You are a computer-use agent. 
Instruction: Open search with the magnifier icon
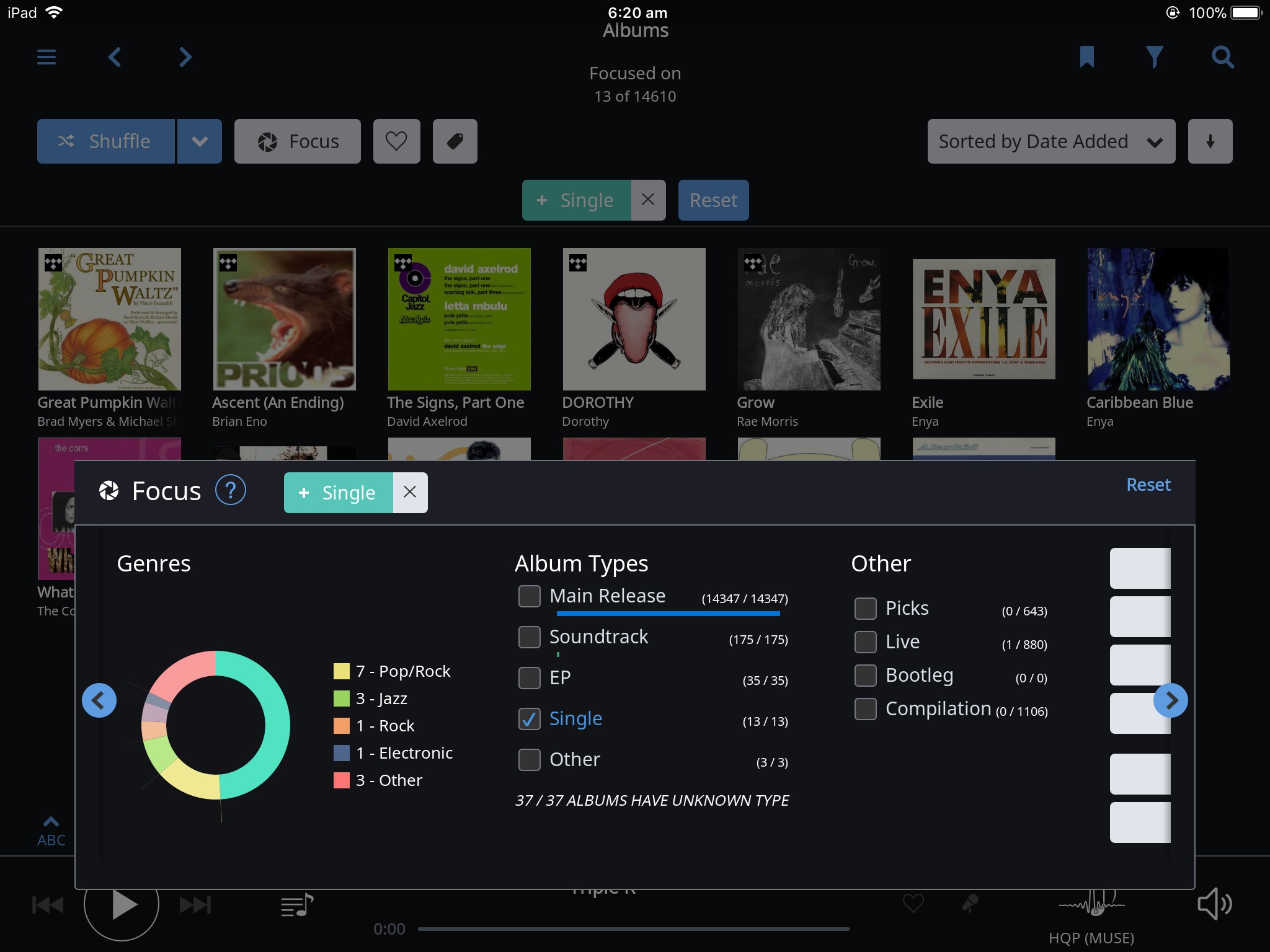point(1223,57)
